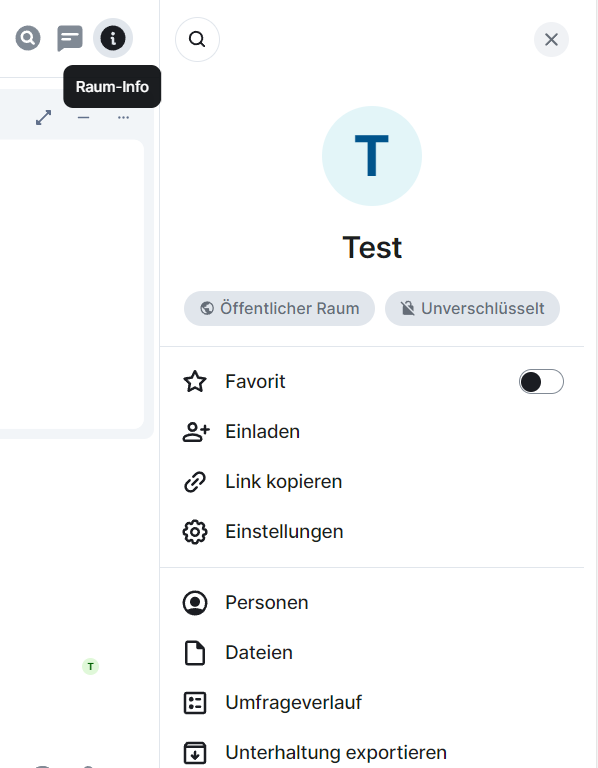
Task: Click the Unverschlüsselt badge
Action: (x=472, y=309)
